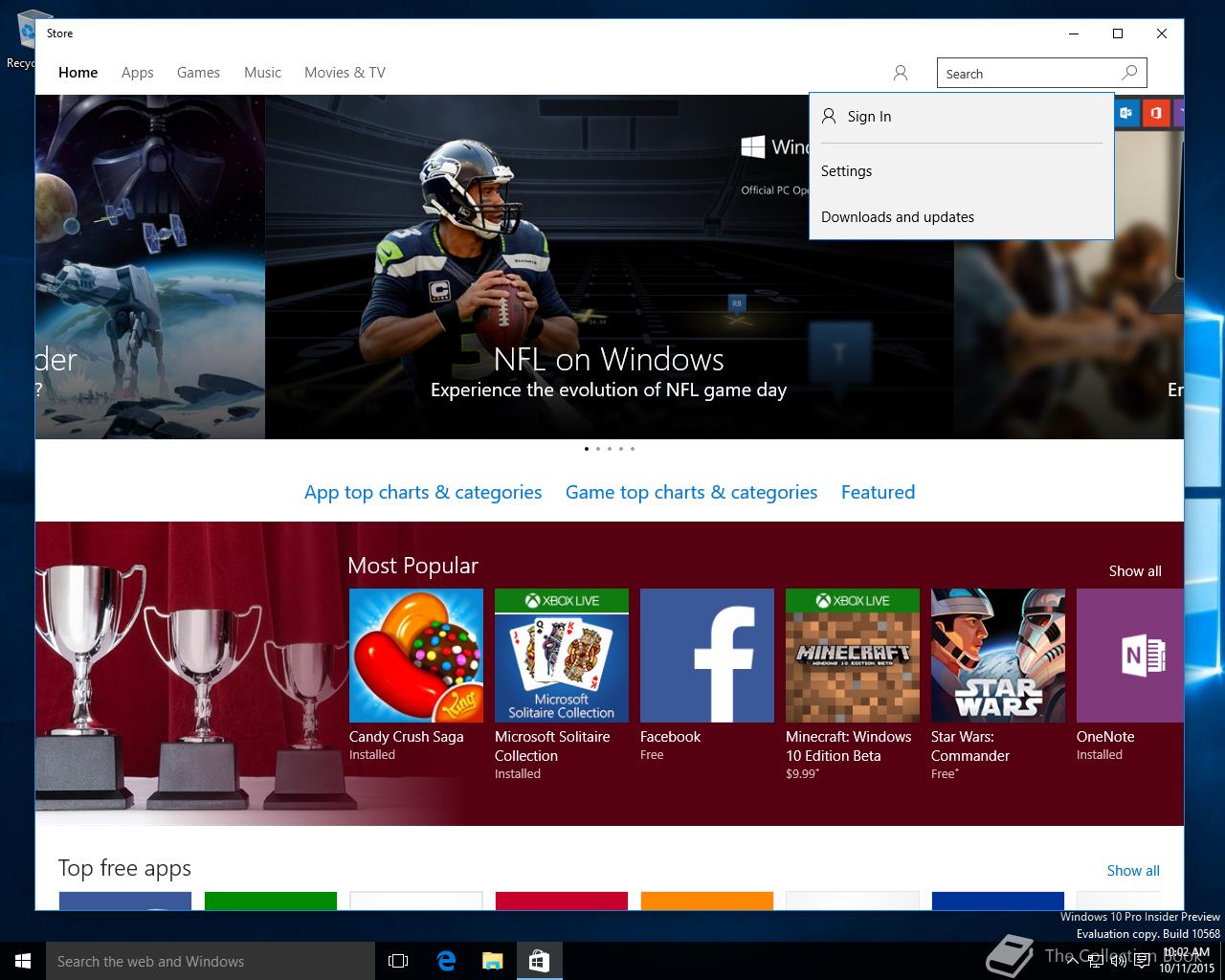1225x980 pixels.
Task: Click the Most Popular heading
Action: [x=412, y=566]
